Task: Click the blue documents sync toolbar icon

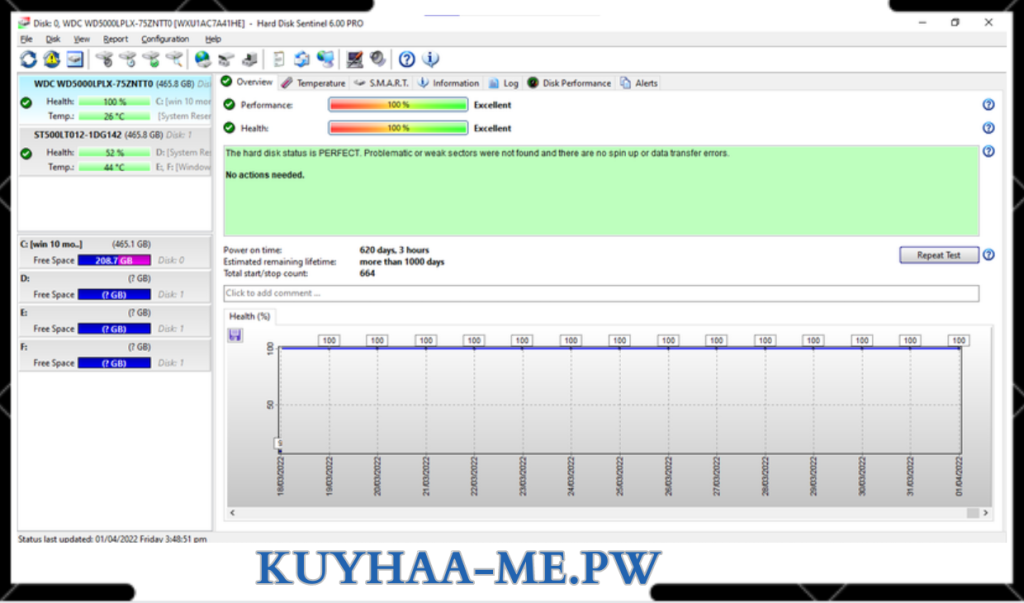Action: 301,59
